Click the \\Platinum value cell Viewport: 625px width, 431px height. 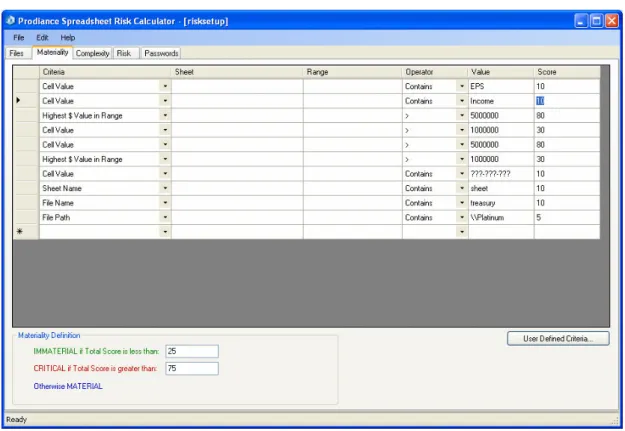point(501,217)
